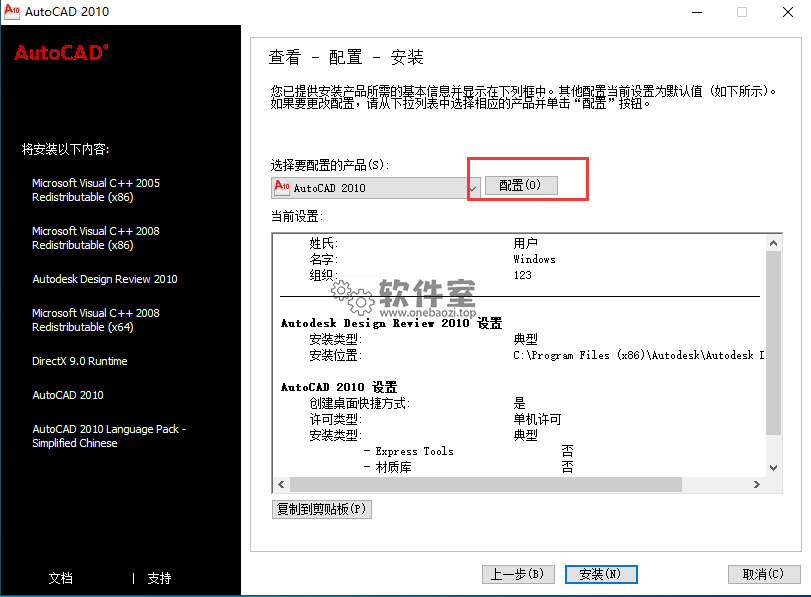Copy settings with 复制到剪贴板(P) button

[322, 509]
